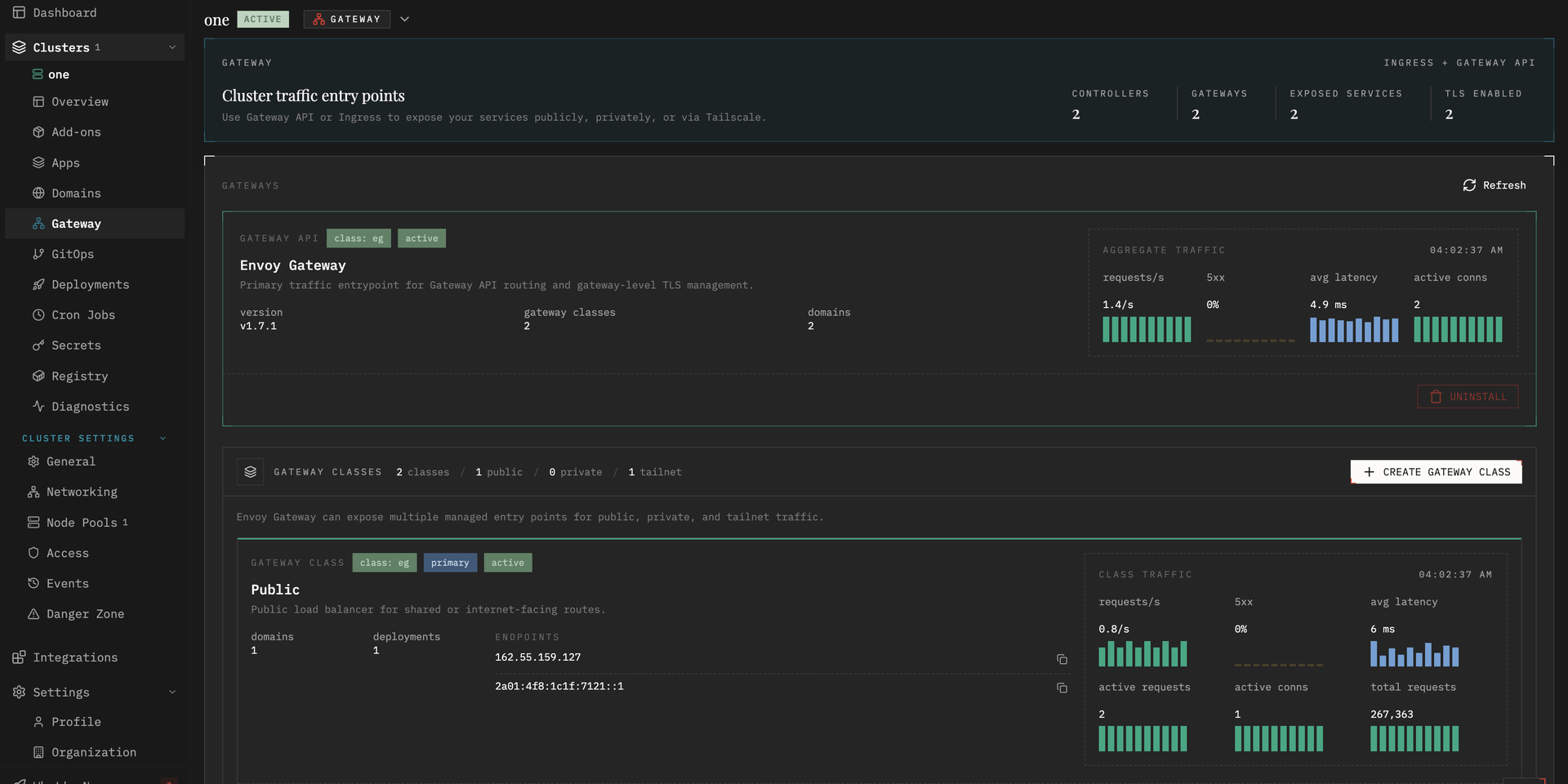Image resolution: width=1568 pixels, height=784 pixels.
Task: Expand the Settings sidebar chevron
Action: coord(172,692)
